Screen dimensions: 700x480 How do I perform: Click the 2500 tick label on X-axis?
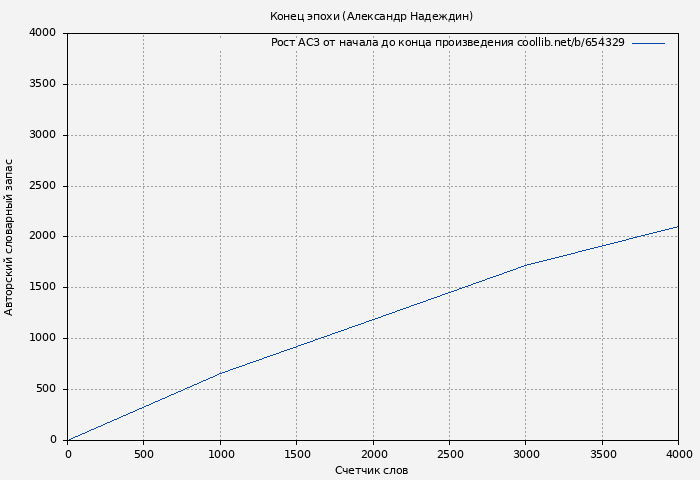click(449, 454)
